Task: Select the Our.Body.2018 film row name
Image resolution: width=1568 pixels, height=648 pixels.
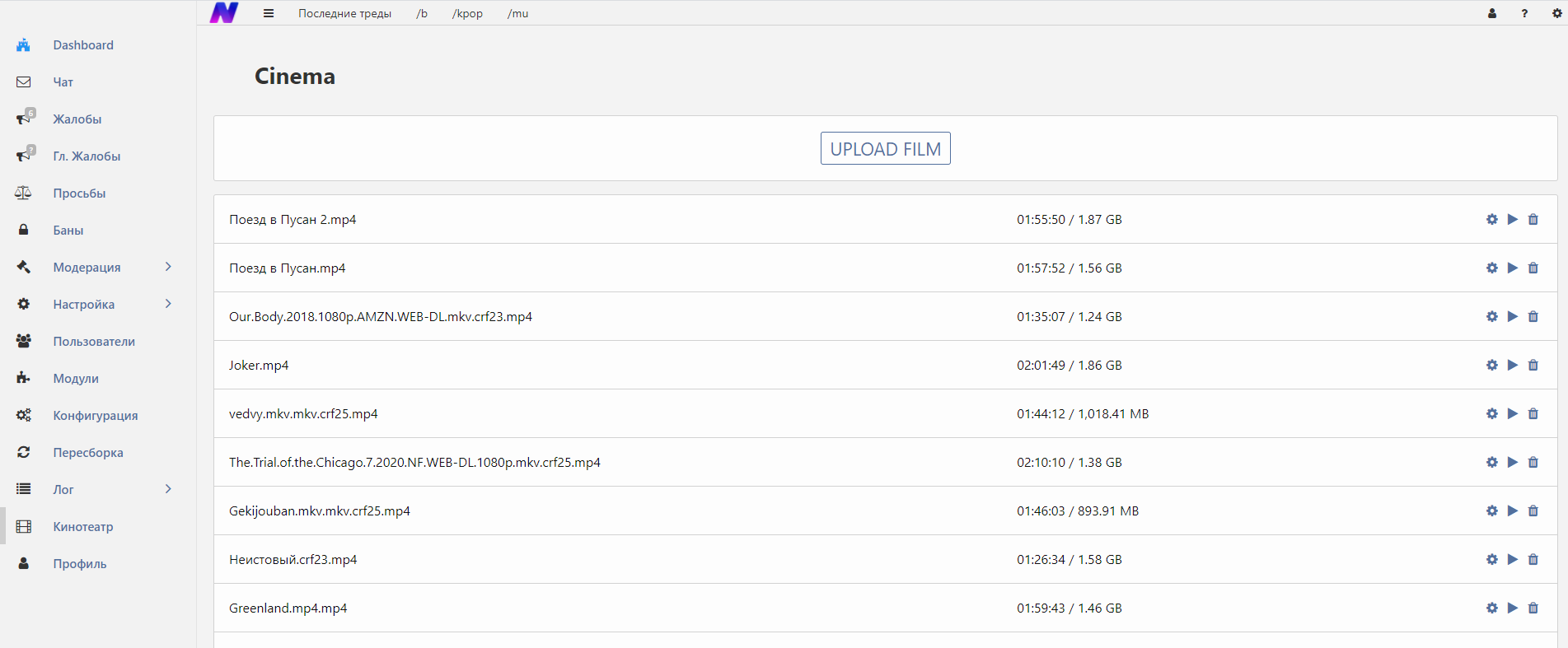Action: click(x=380, y=317)
